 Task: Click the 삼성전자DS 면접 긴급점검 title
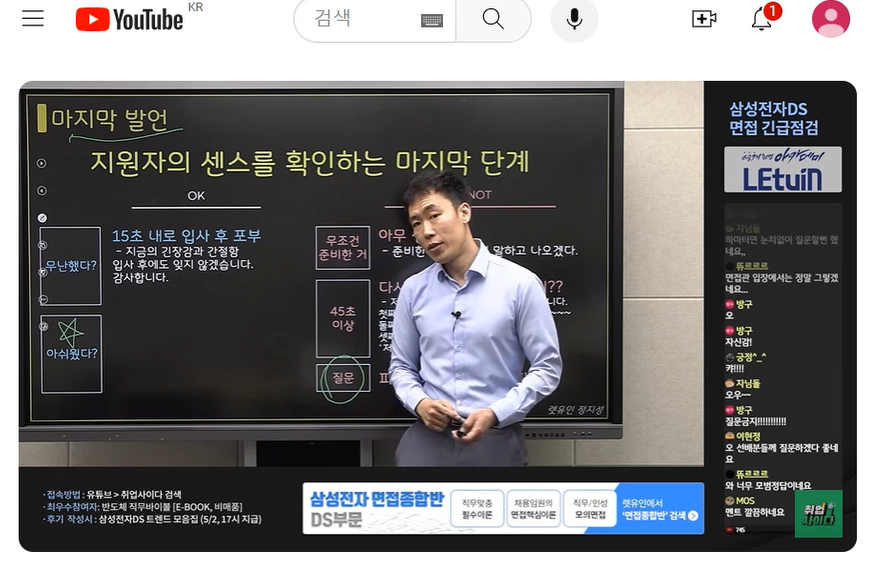point(774,118)
